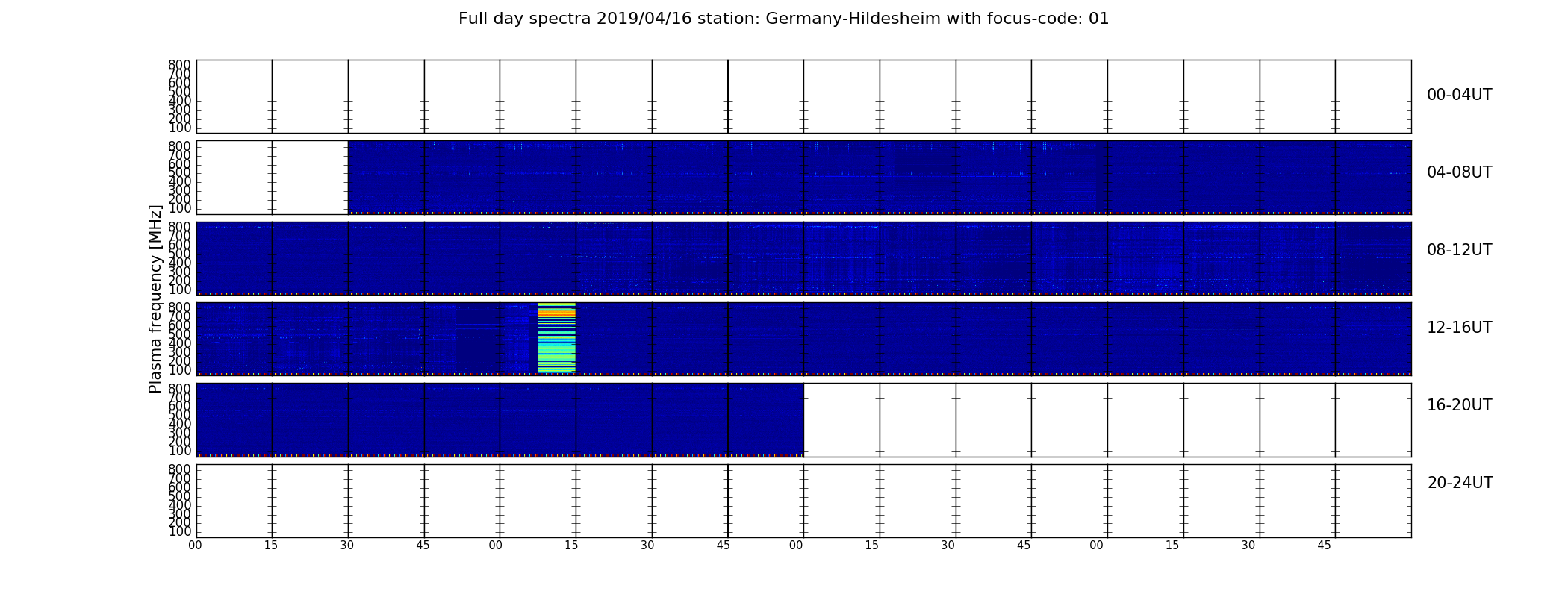The image size is (1568, 597).
Task: Click the 800 tick label of the 16-20UT panel
Action: [x=179, y=388]
